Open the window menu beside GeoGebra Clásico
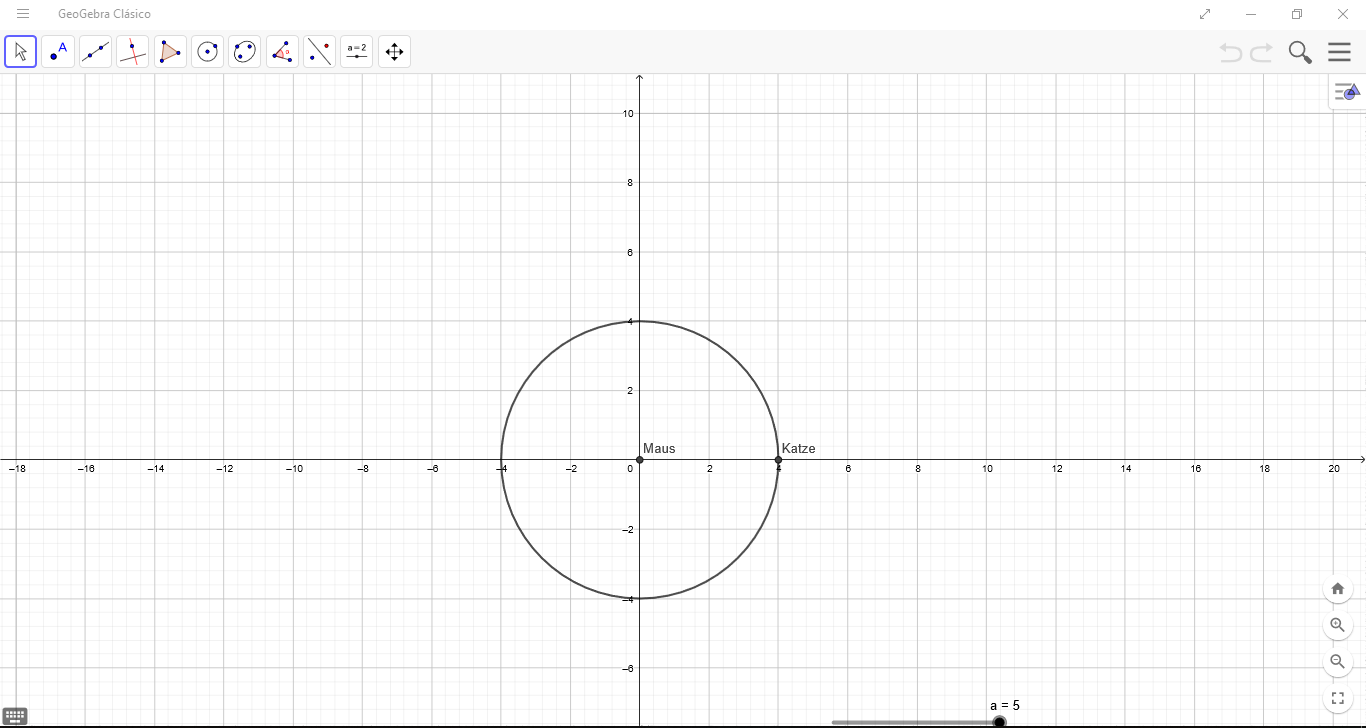This screenshot has height=728, width=1366. [22, 14]
